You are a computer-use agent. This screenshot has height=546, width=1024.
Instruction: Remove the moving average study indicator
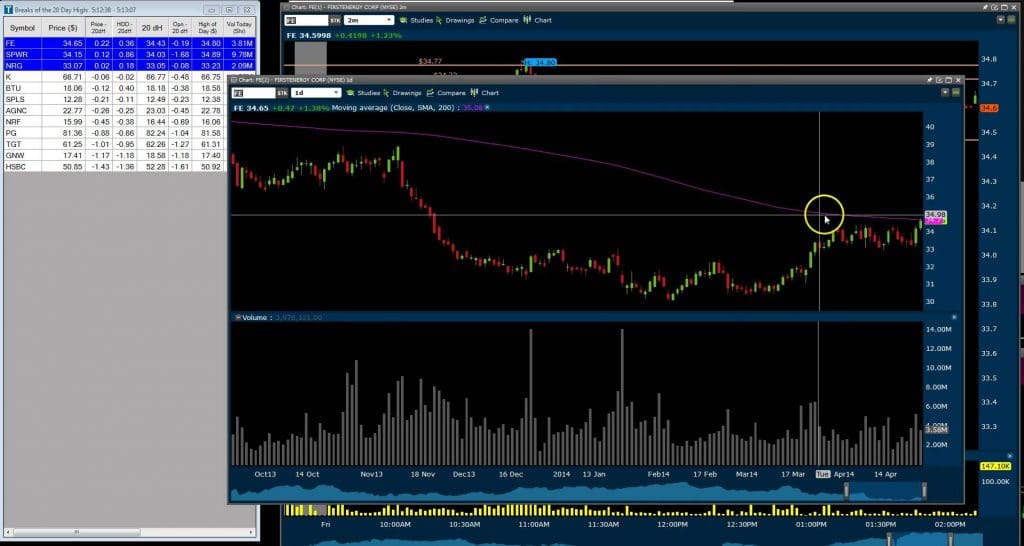click(x=487, y=107)
